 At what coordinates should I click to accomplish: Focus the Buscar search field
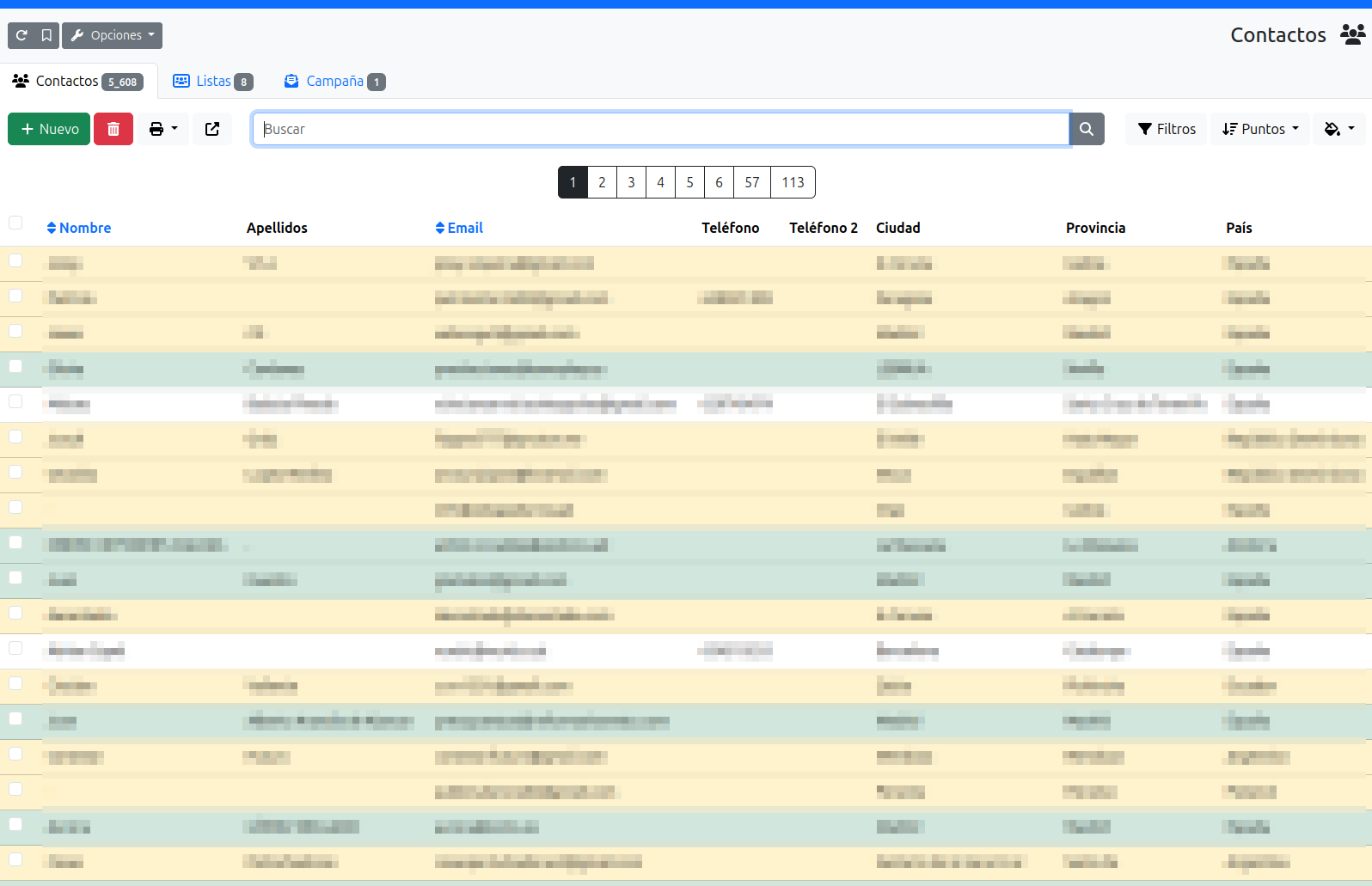660,129
